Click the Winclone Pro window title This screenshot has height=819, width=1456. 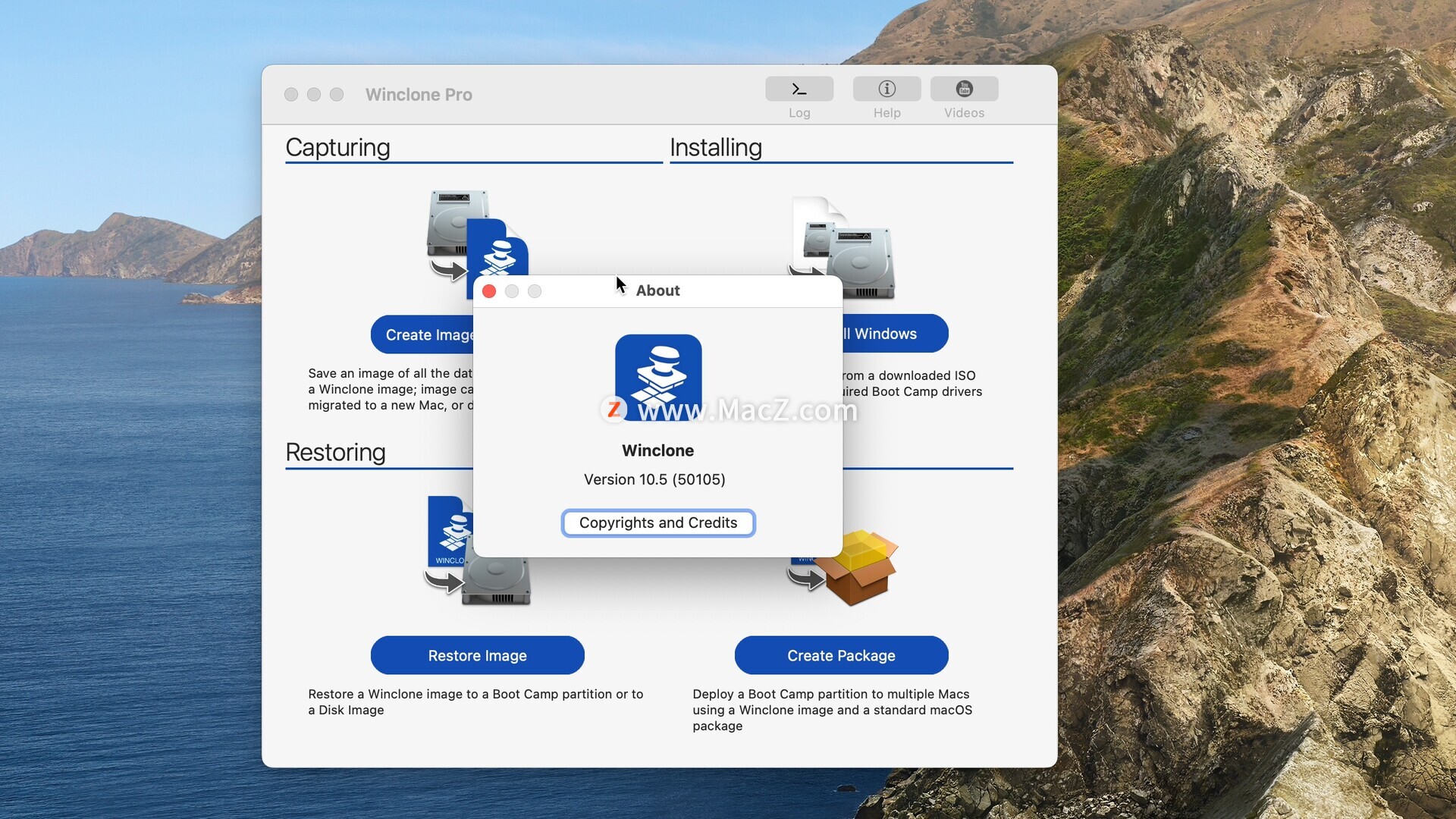coord(419,95)
